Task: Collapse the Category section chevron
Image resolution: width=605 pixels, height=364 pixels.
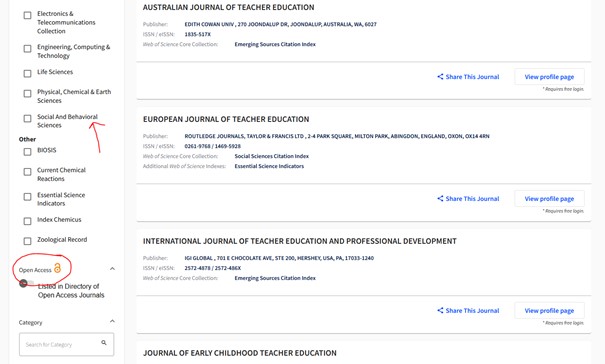Action: click(112, 321)
